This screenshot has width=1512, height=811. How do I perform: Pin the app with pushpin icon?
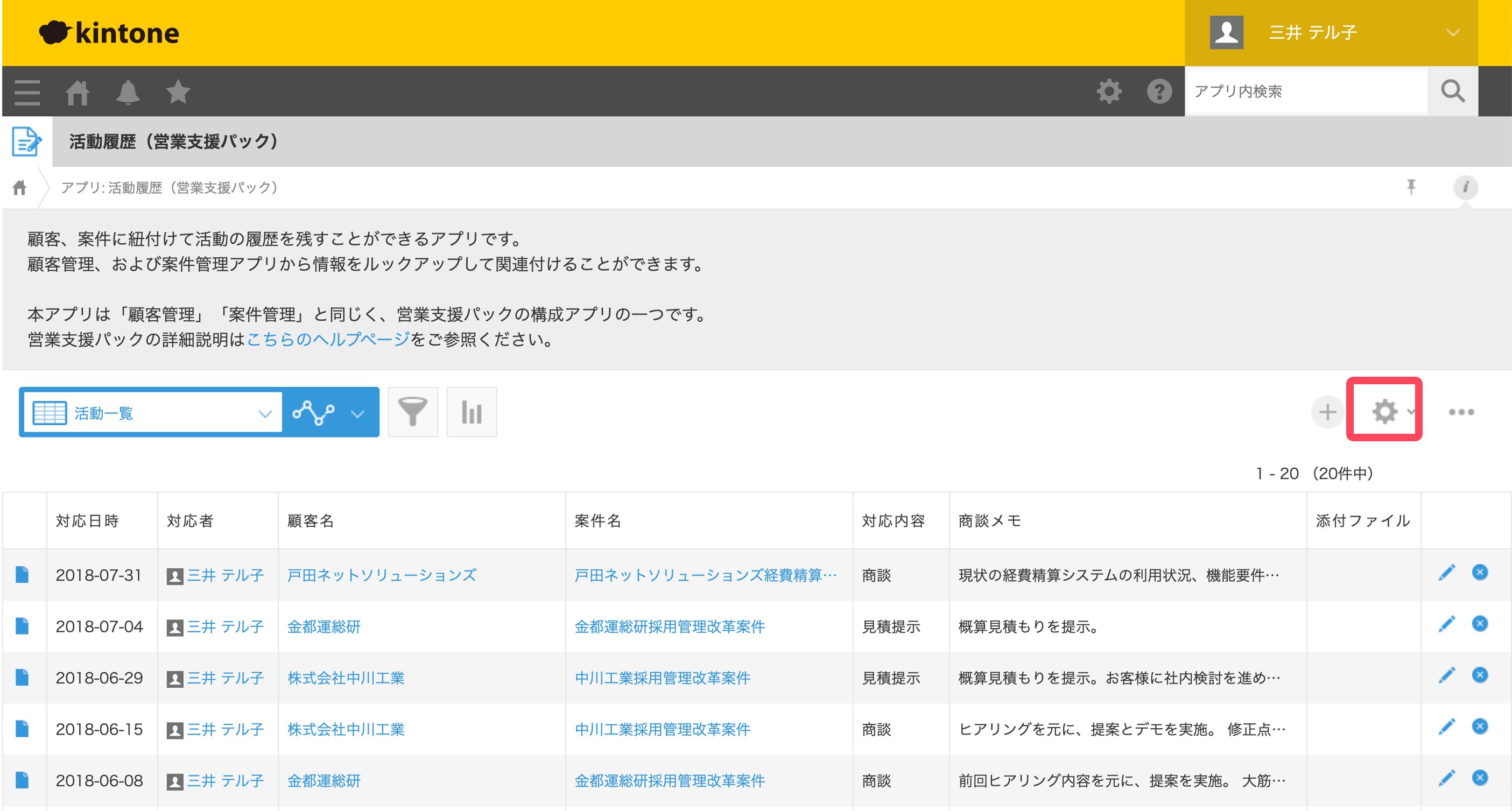coord(1411,187)
